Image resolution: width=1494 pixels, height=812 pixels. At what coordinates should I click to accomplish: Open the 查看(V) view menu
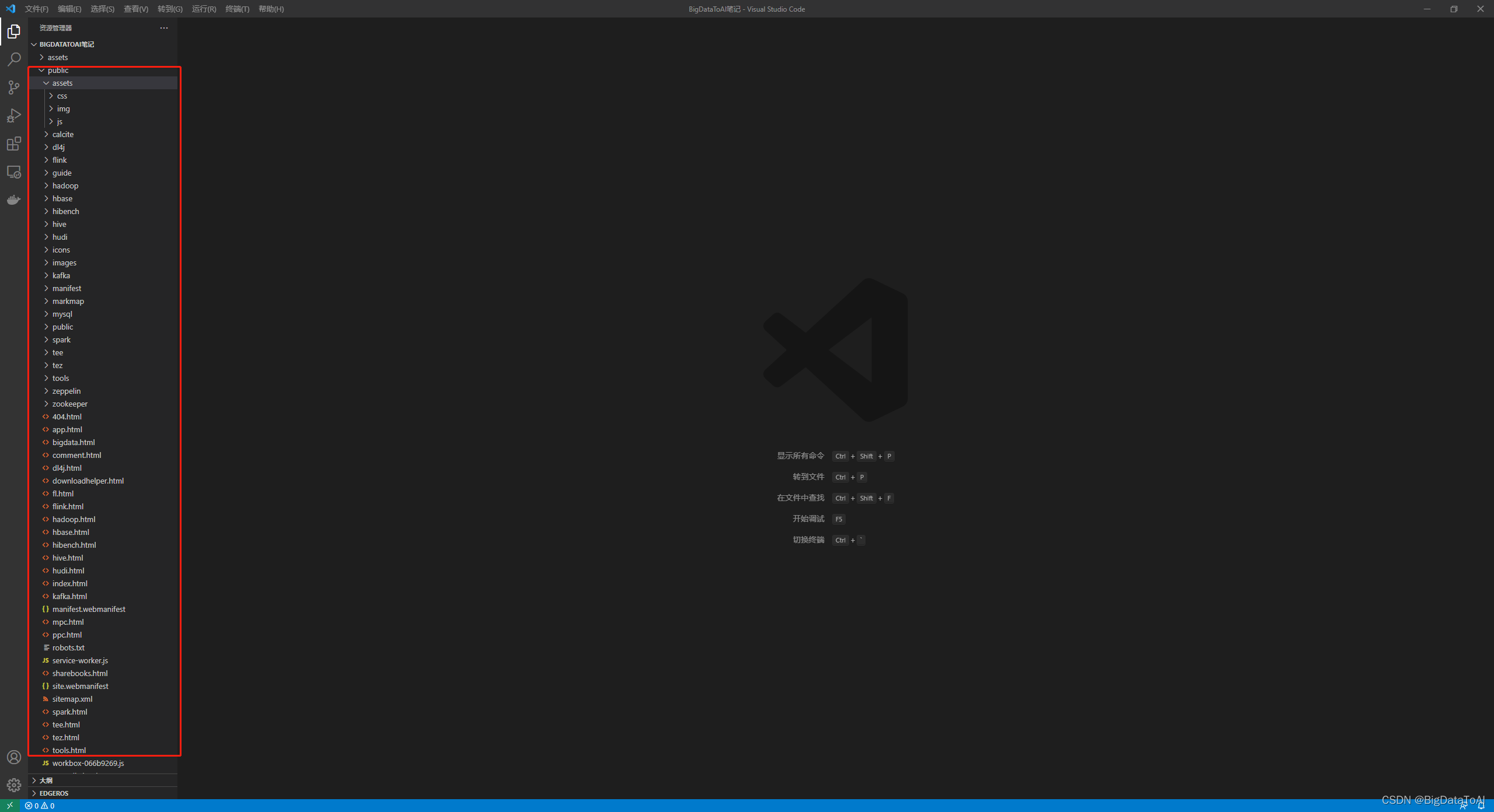[135, 9]
